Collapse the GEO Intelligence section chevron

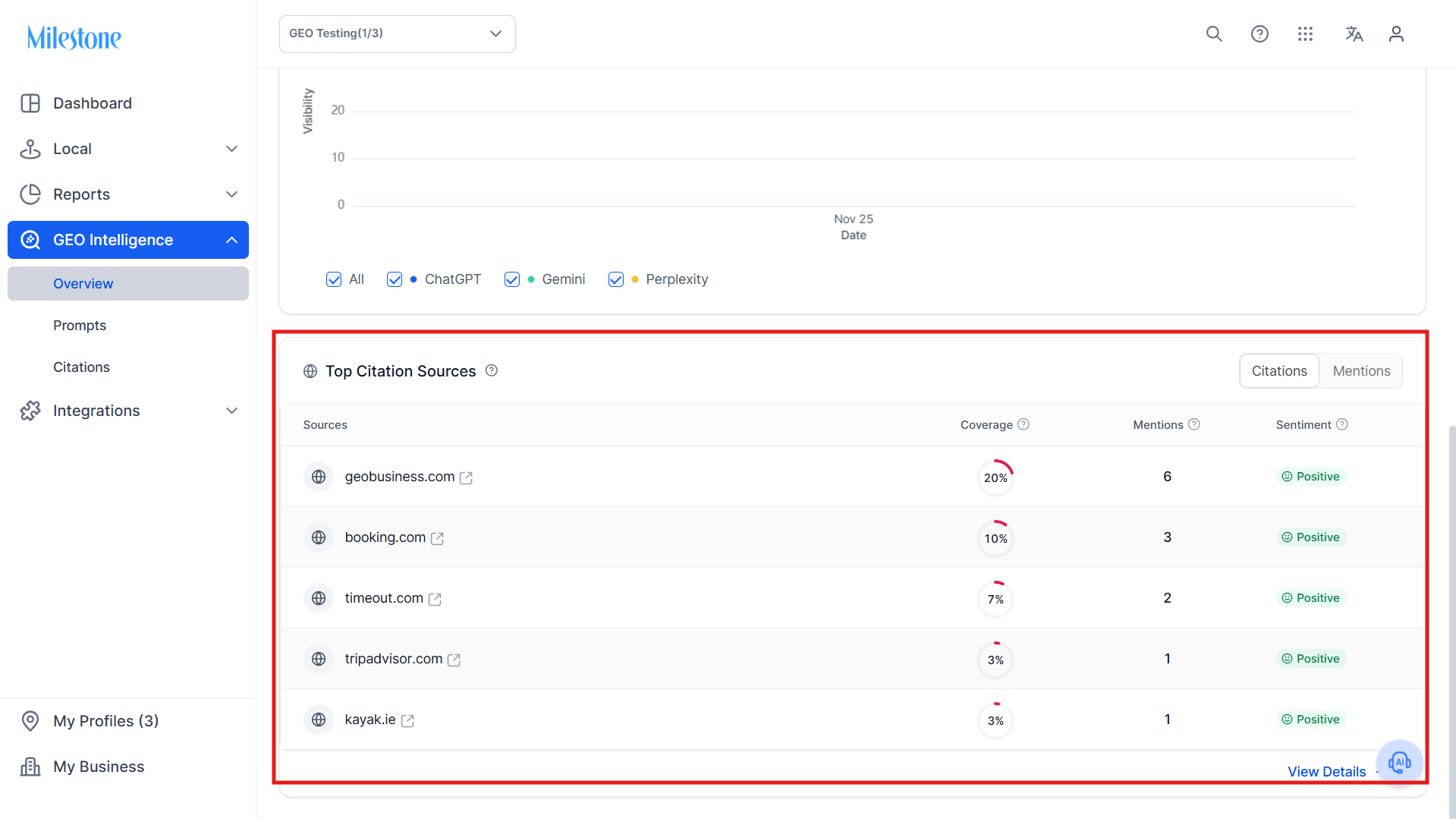[x=232, y=240]
